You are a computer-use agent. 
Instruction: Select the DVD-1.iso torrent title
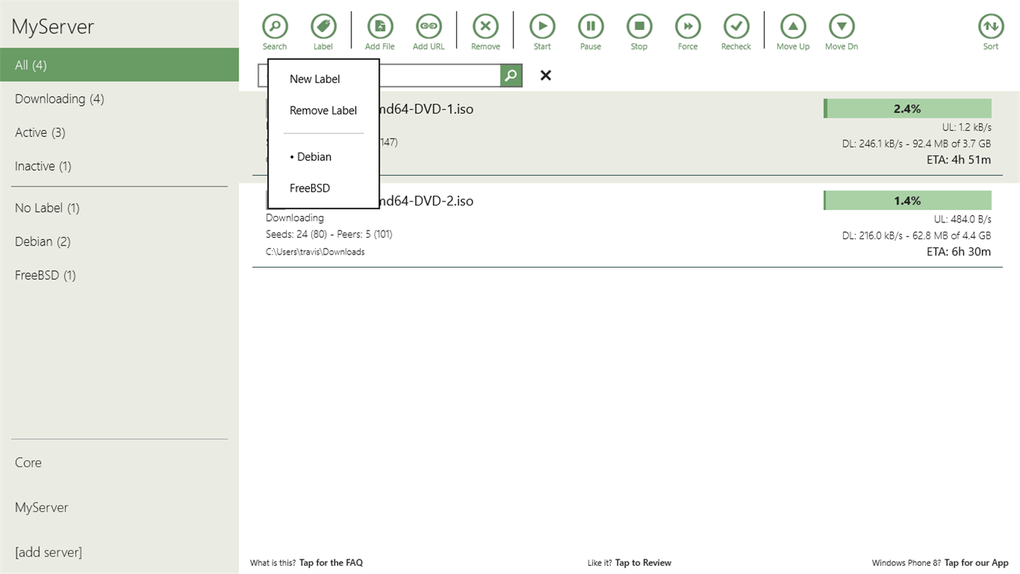pos(427,109)
